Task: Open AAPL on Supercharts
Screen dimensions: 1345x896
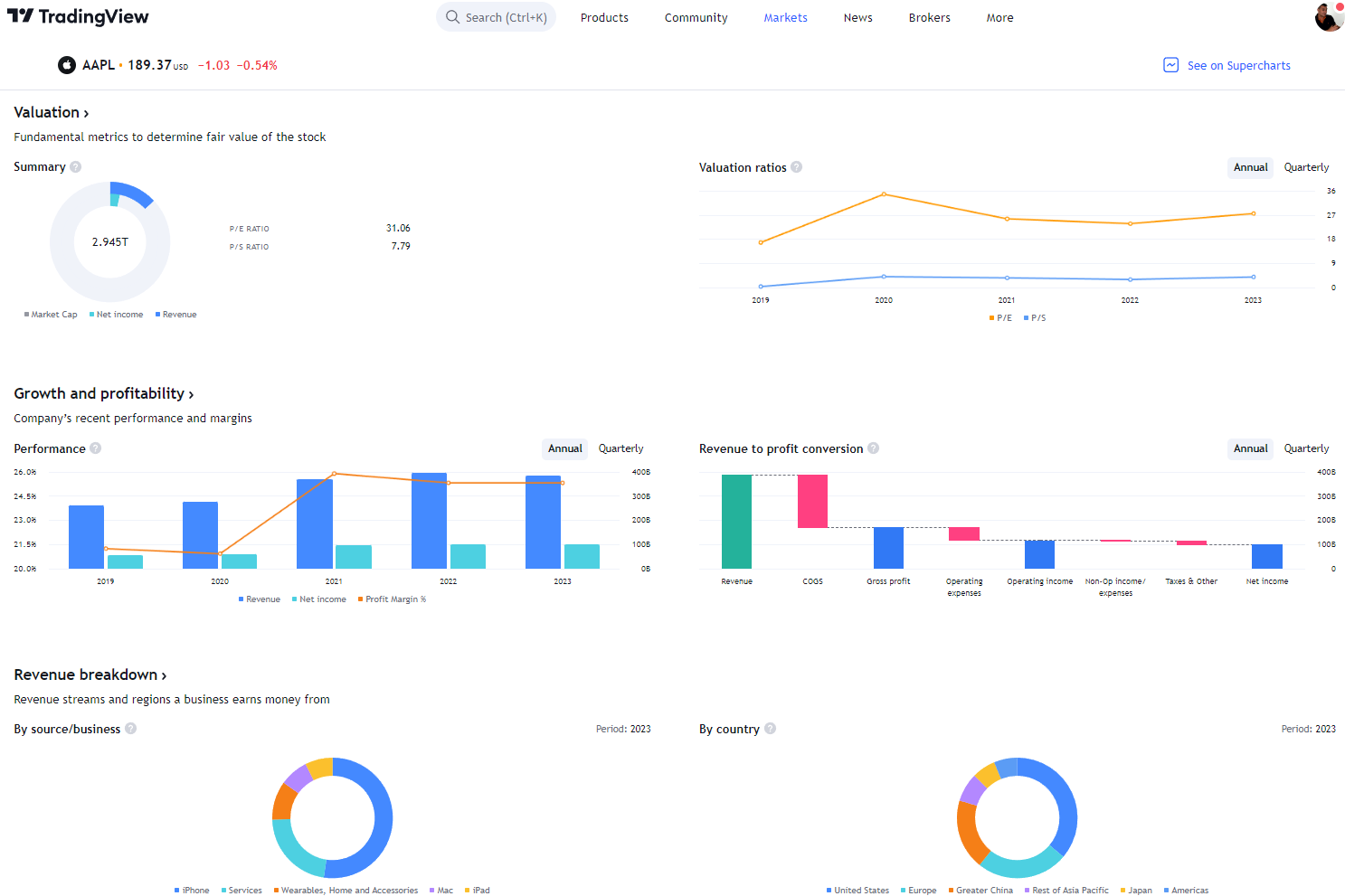Action: pos(1239,64)
